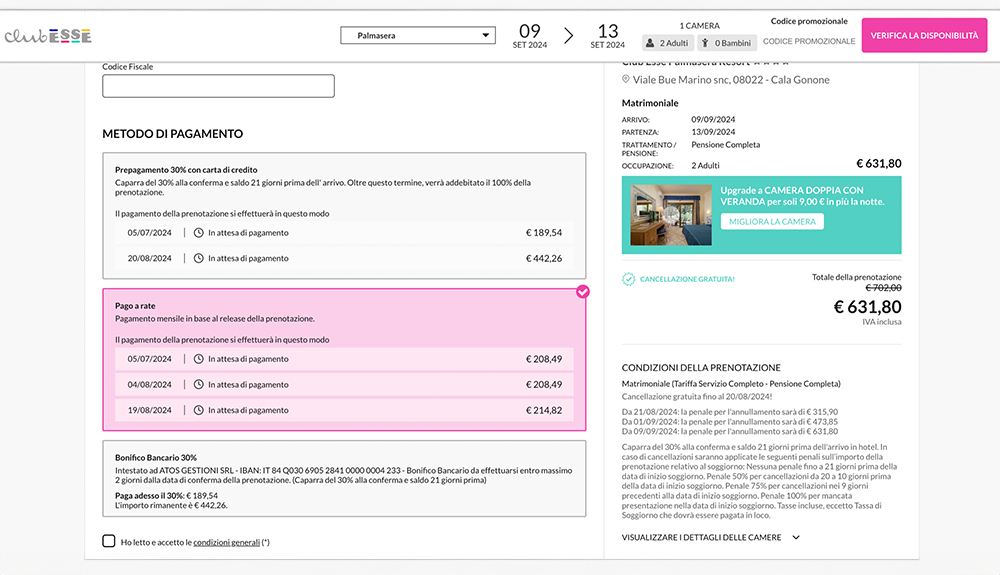The image size is (1000, 575).
Task: Select check-in date 09 SET 2024
Action: click(529, 36)
